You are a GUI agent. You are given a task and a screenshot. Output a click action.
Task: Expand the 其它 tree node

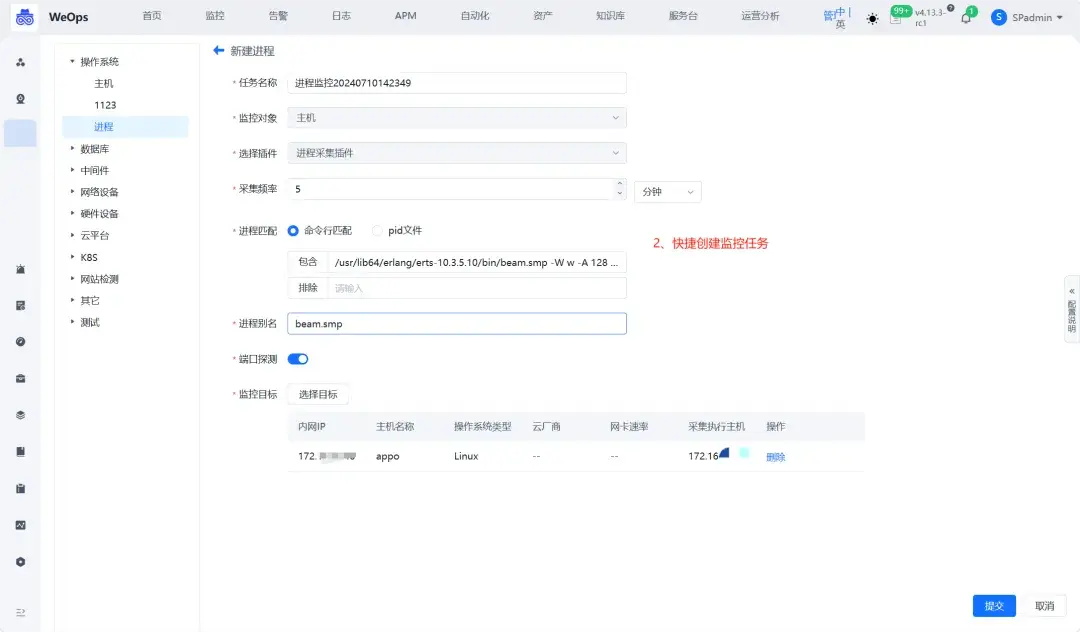(x=72, y=300)
